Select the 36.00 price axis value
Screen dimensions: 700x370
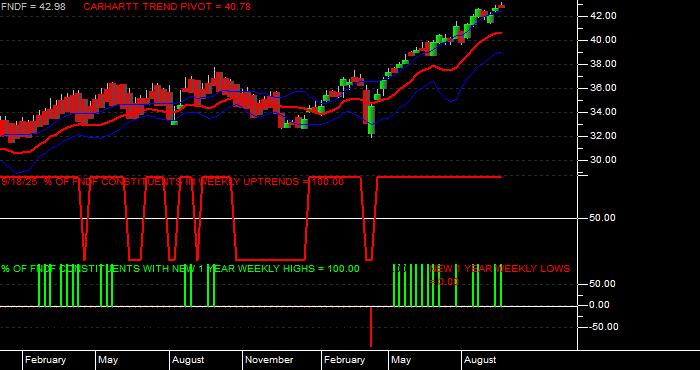tap(603, 88)
